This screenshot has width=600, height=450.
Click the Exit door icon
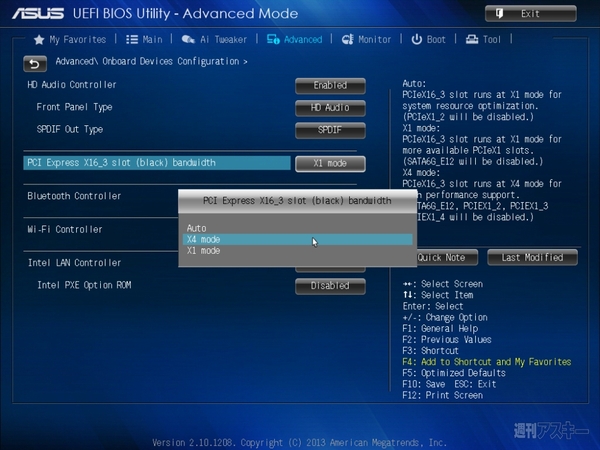[x=499, y=14]
